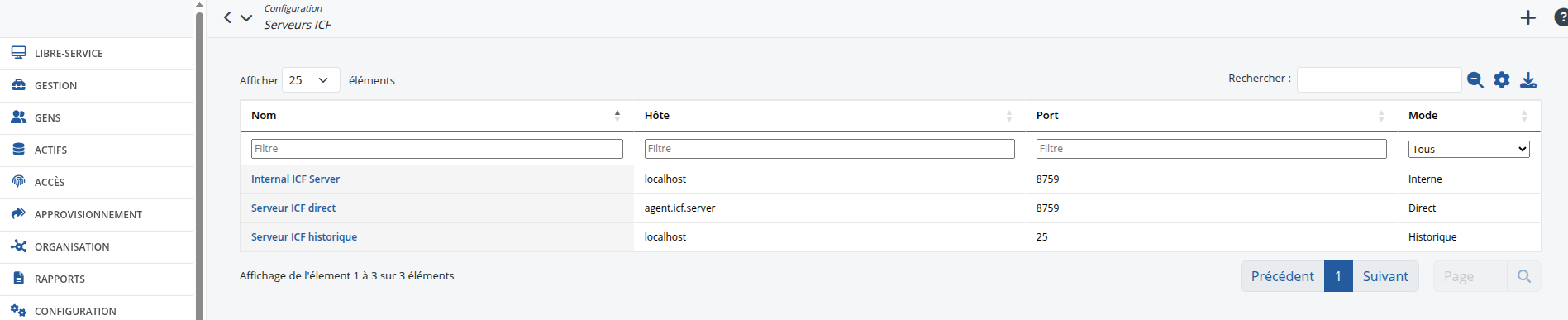Add a new ICF server with plus icon
The image size is (1568, 320).
1527,17
